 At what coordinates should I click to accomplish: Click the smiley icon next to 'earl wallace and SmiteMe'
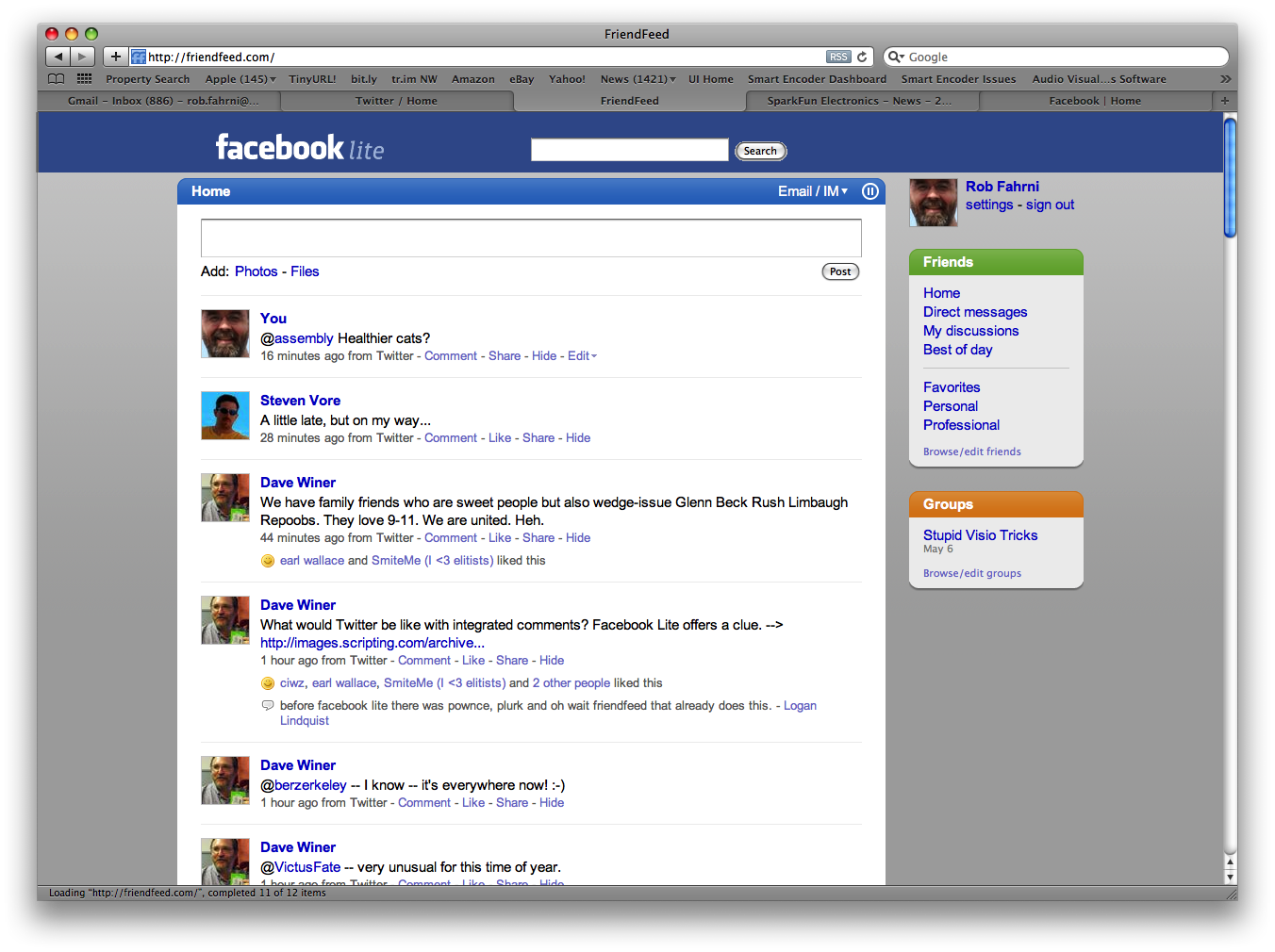point(268,561)
